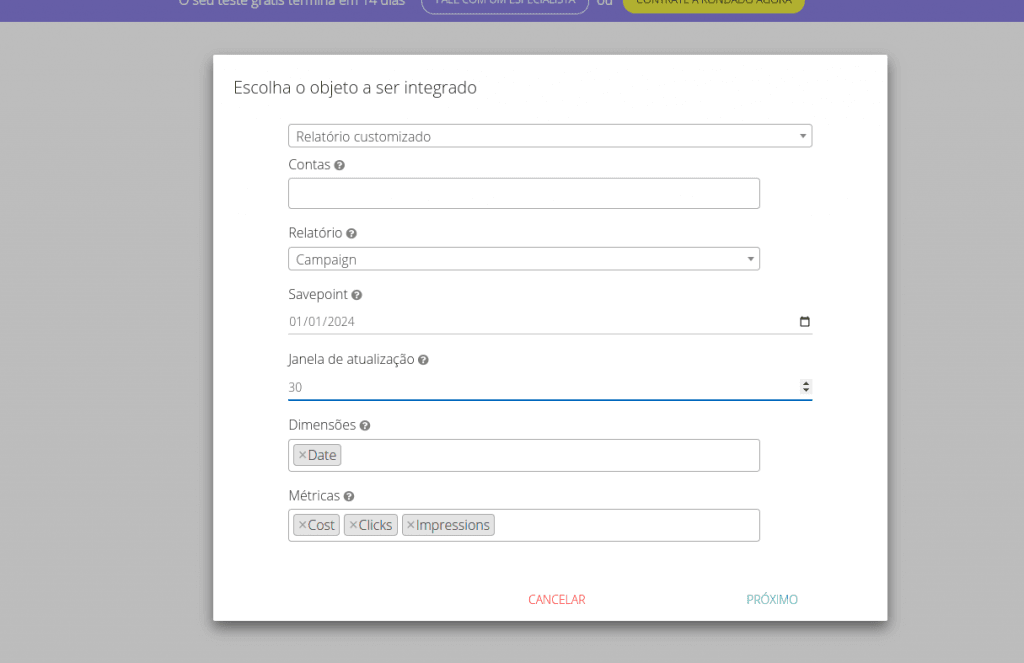Remove the Cost metric tag

coord(302,525)
